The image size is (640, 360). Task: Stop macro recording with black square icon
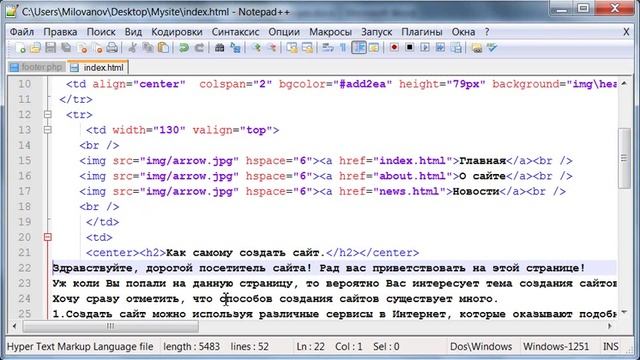click(409, 48)
